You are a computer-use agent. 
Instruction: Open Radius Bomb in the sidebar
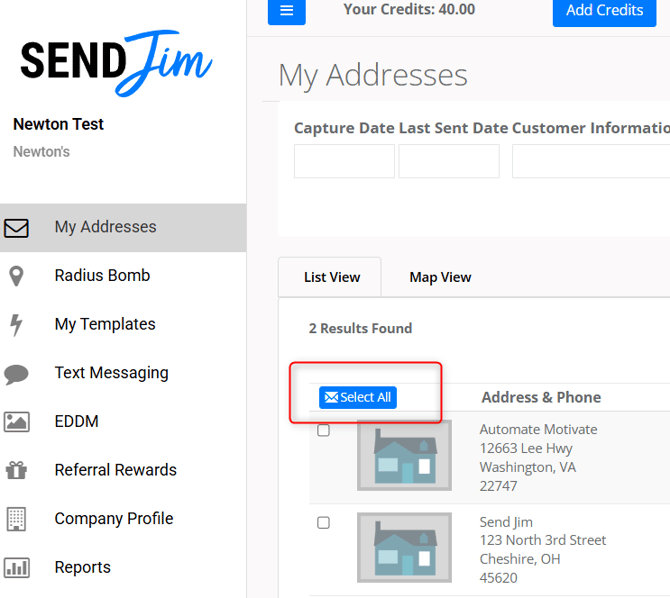[x=123, y=276]
